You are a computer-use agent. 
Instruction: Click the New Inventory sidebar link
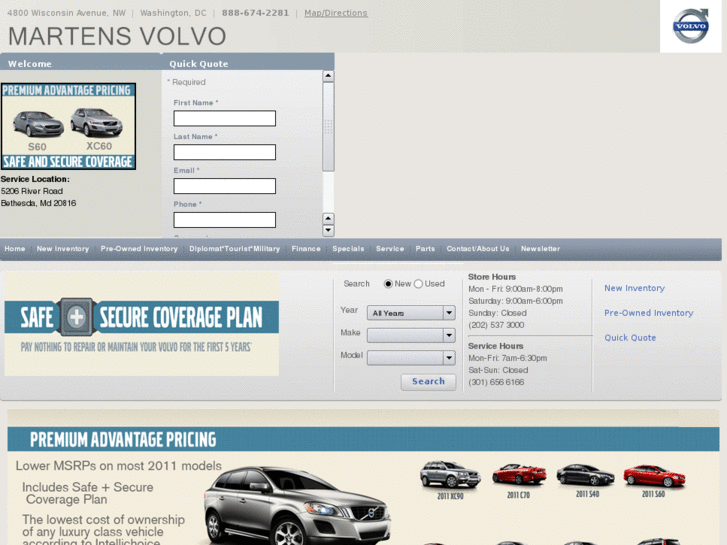pyautogui.click(x=634, y=288)
